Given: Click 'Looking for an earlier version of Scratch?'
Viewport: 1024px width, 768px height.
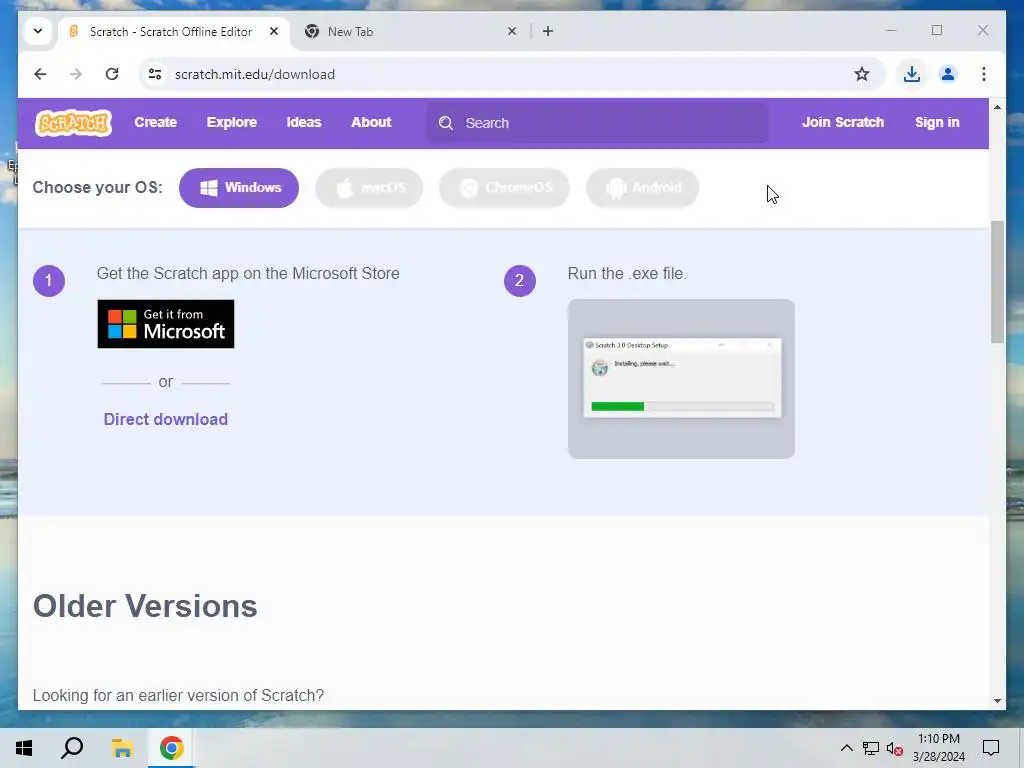Looking at the screenshot, I should point(178,695).
